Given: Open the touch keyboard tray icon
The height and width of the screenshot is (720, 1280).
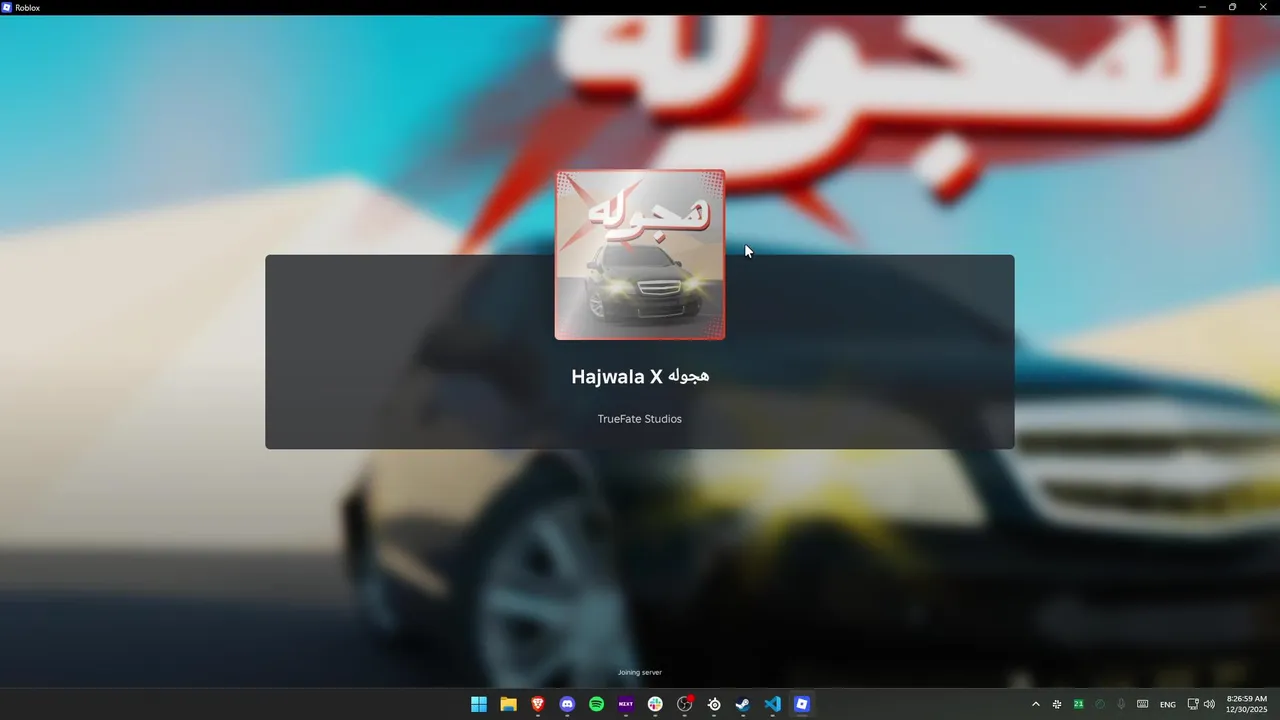Looking at the screenshot, I should (1142, 704).
